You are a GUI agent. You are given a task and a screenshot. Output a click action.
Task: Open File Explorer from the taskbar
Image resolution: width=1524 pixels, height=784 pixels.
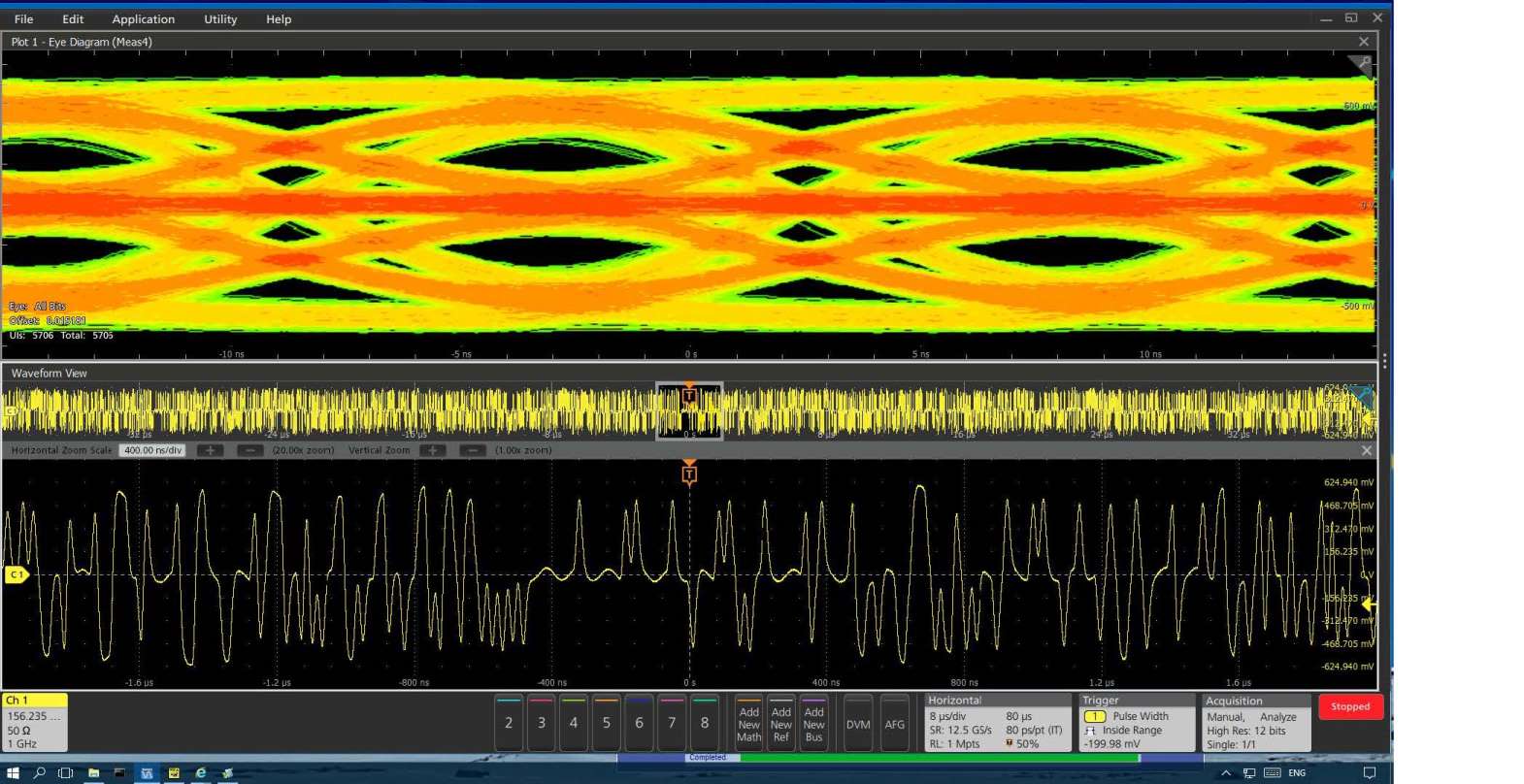pyautogui.click(x=93, y=773)
